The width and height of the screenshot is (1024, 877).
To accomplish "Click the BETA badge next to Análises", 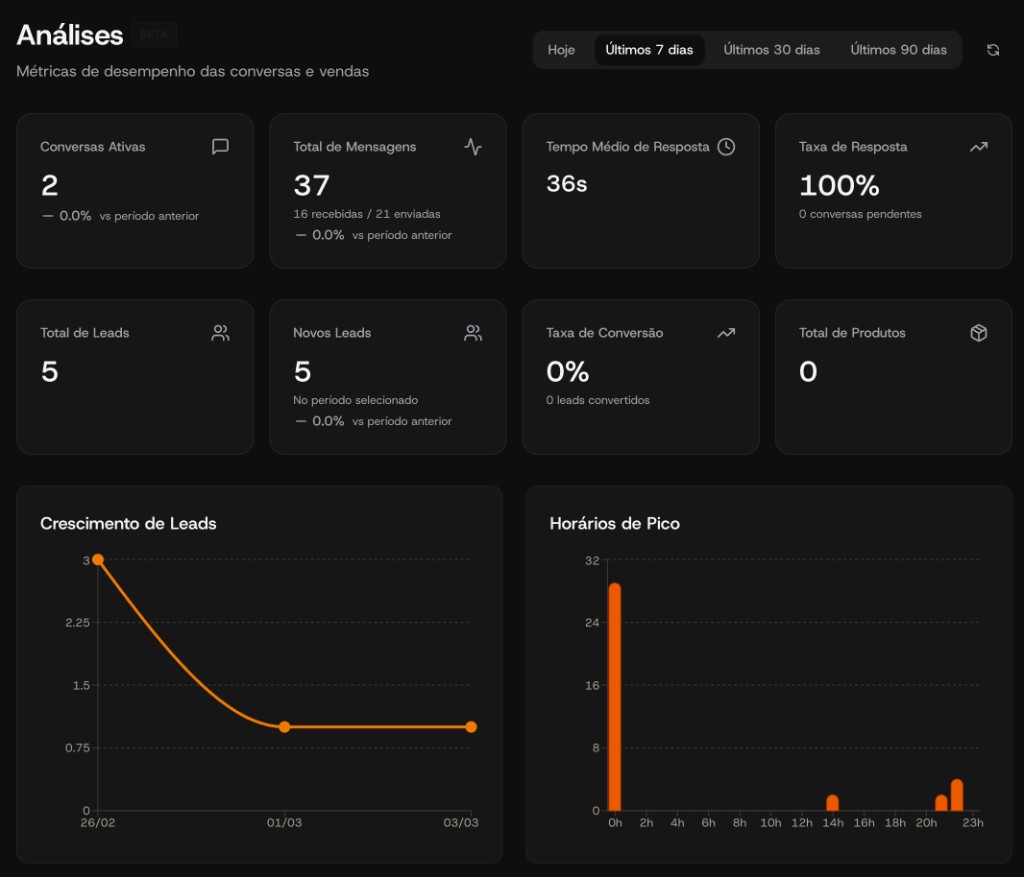I will pyautogui.click(x=154, y=34).
